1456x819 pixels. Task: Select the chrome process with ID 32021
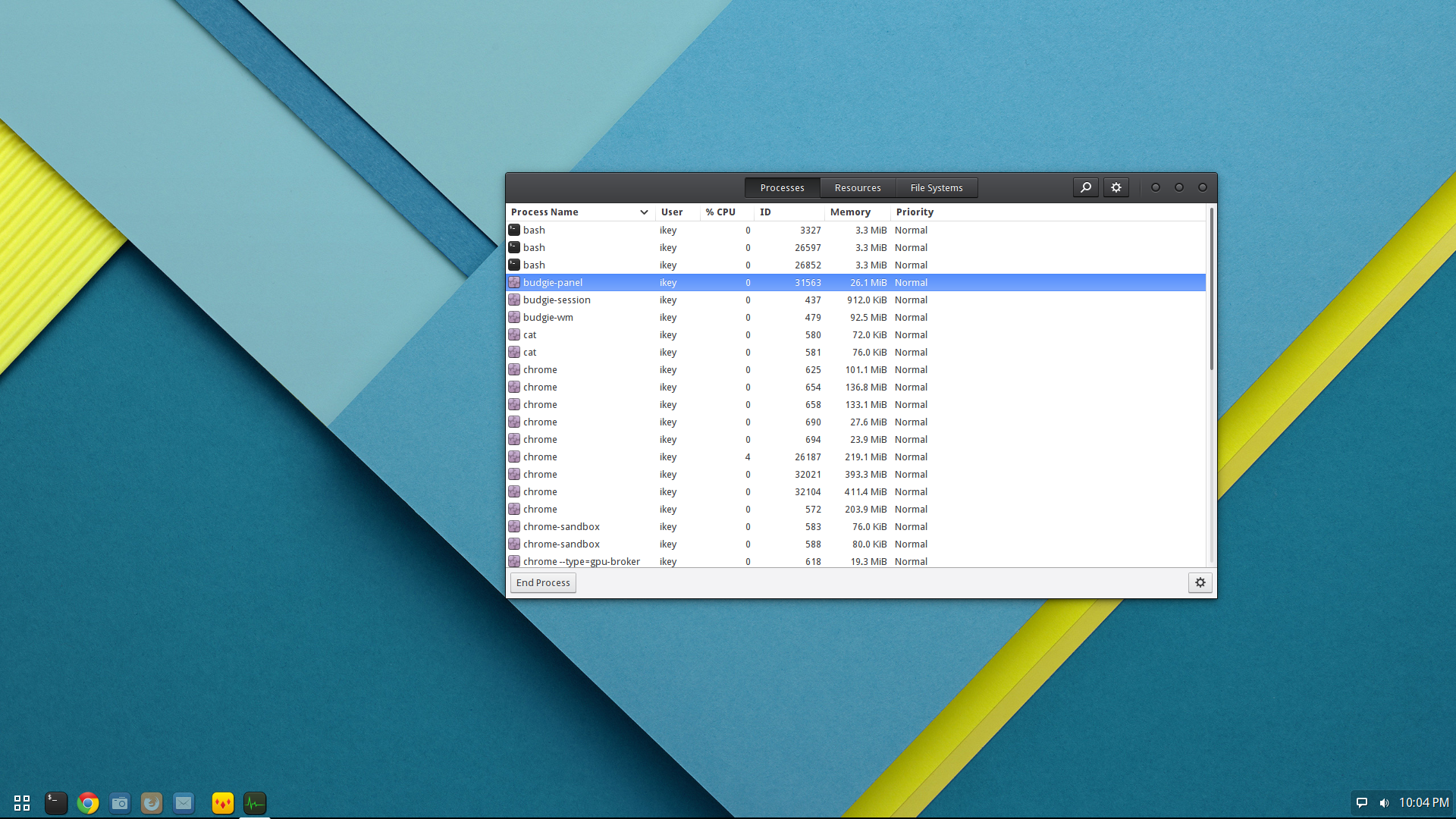coord(855,474)
